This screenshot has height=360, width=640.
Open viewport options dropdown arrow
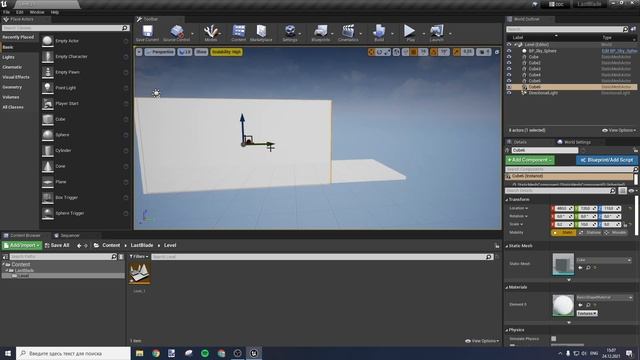point(139,52)
